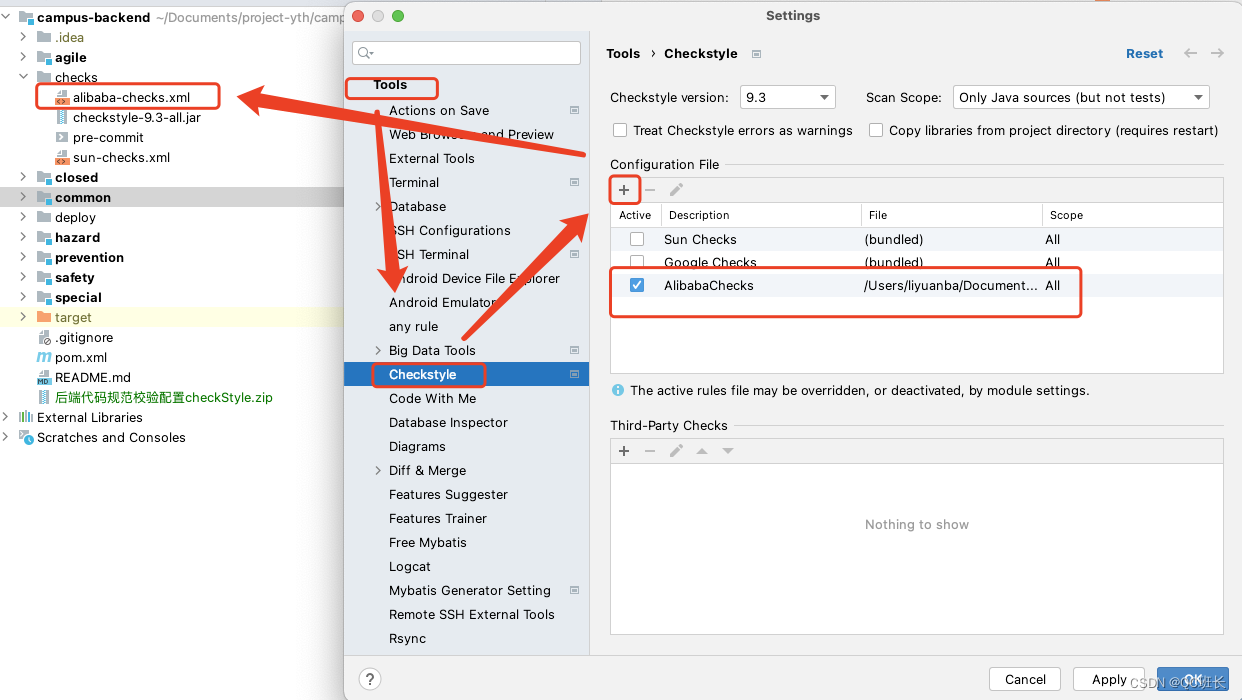Navigate forward using the right arrow near Reset
1242x700 pixels.
click(1218, 53)
